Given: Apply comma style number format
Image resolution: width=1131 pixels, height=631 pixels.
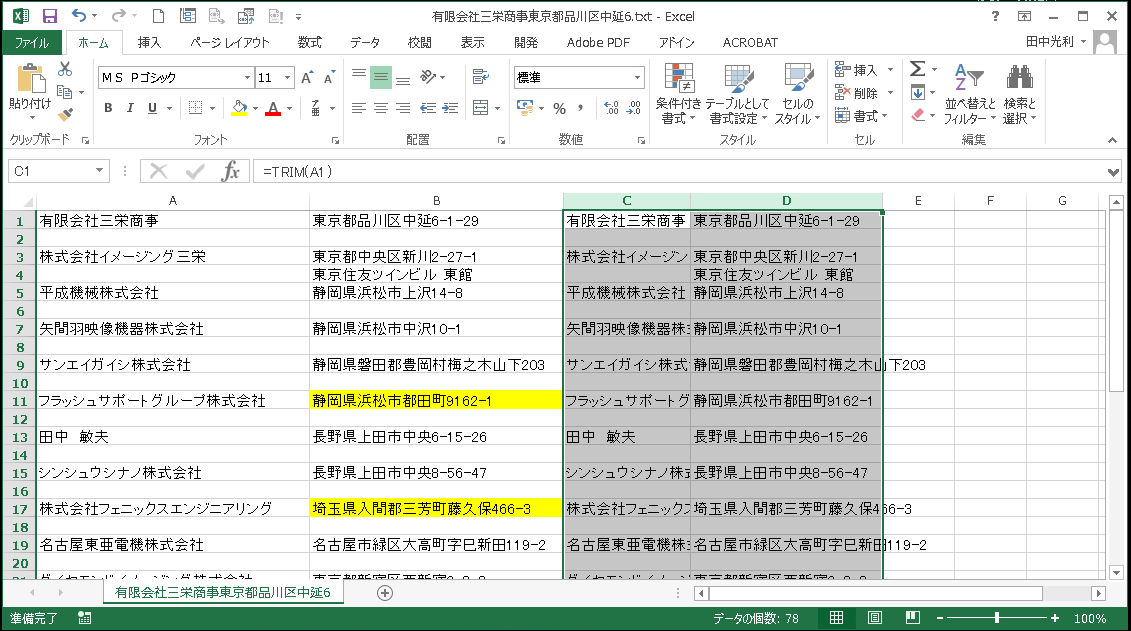Looking at the screenshot, I should click(x=580, y=108).
